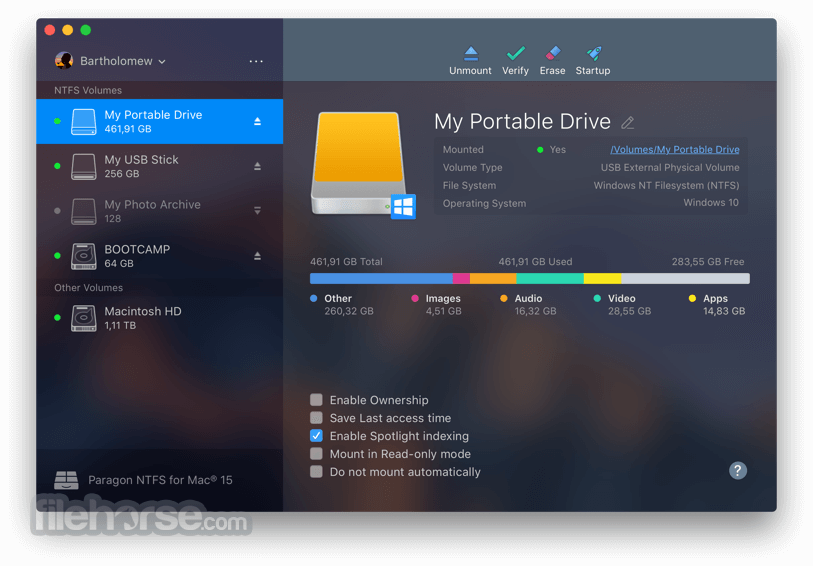
Task: Click the Audio 16,32 GB legend entry
Action: pyautogui.click(x=528, y=304)
